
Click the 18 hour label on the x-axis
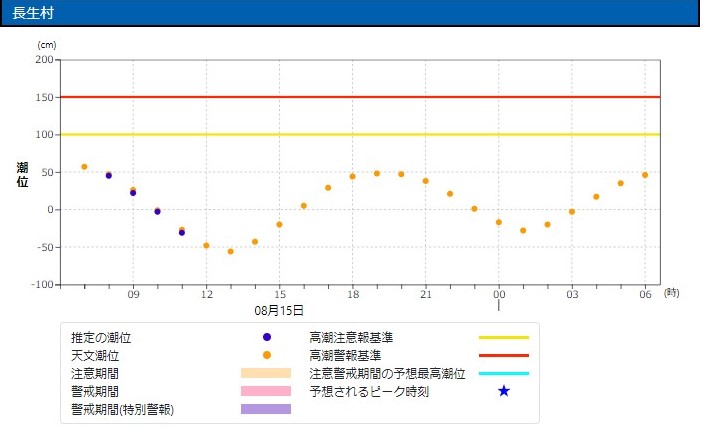click(353, 294)
